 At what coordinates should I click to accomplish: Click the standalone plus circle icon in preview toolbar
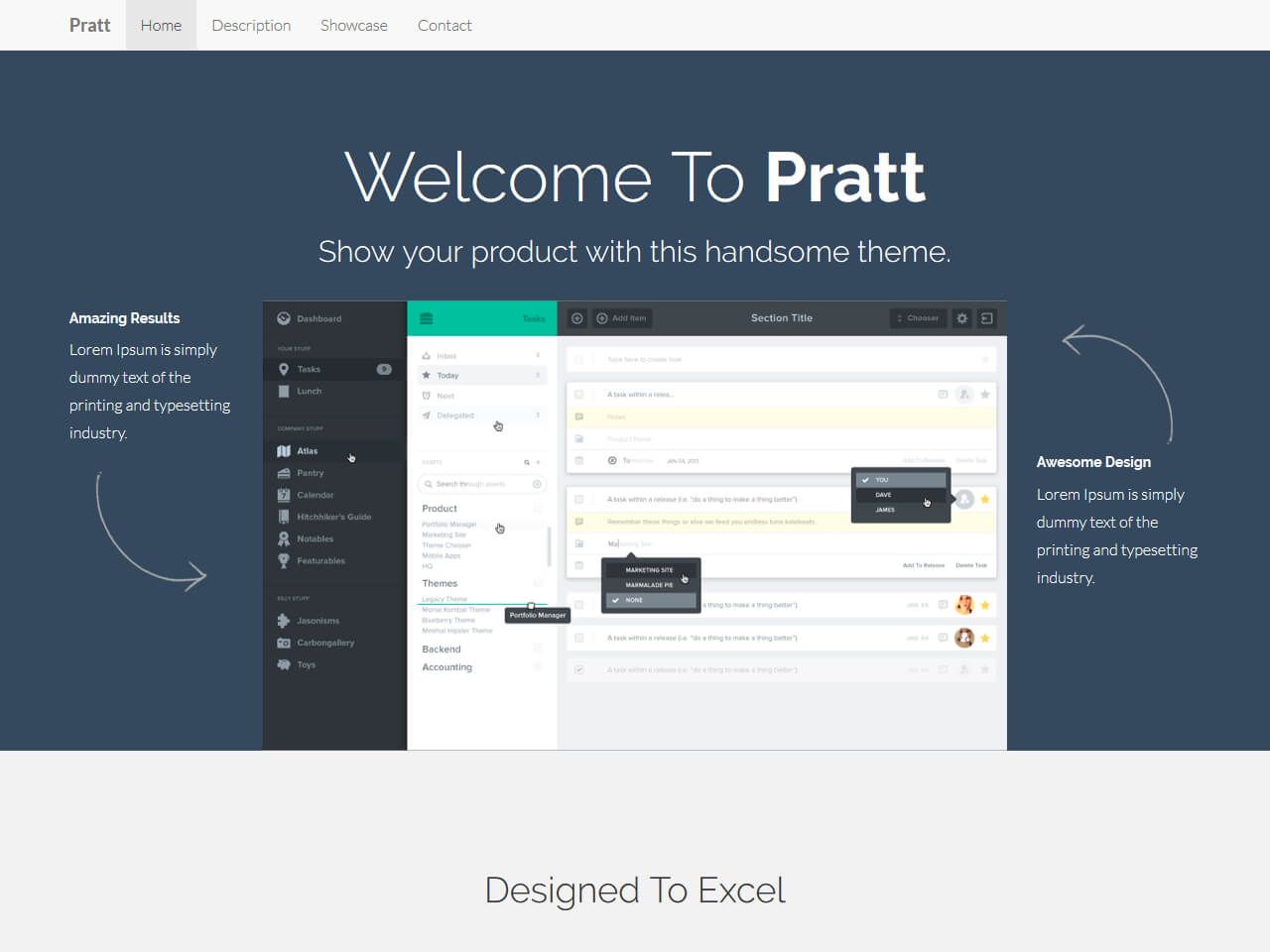click(576, 318)
